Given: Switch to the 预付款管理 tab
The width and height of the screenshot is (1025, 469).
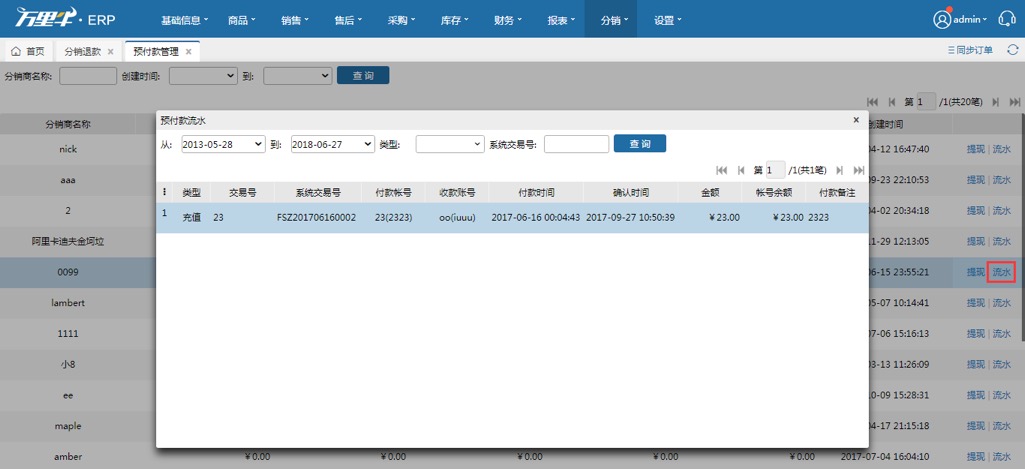Looking at the screenshot, I should (161, 51).
